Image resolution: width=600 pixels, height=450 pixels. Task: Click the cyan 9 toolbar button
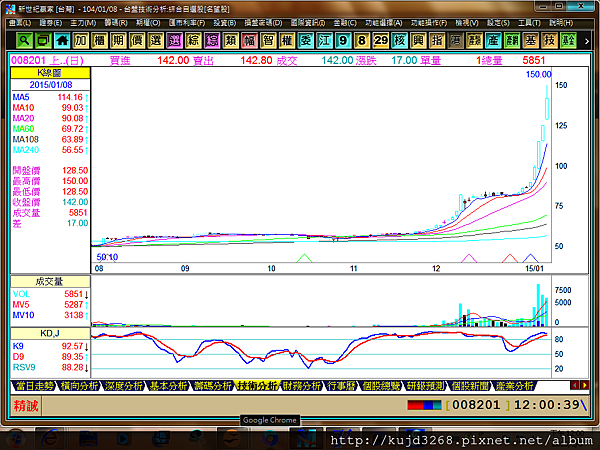[x=343, y=40]
